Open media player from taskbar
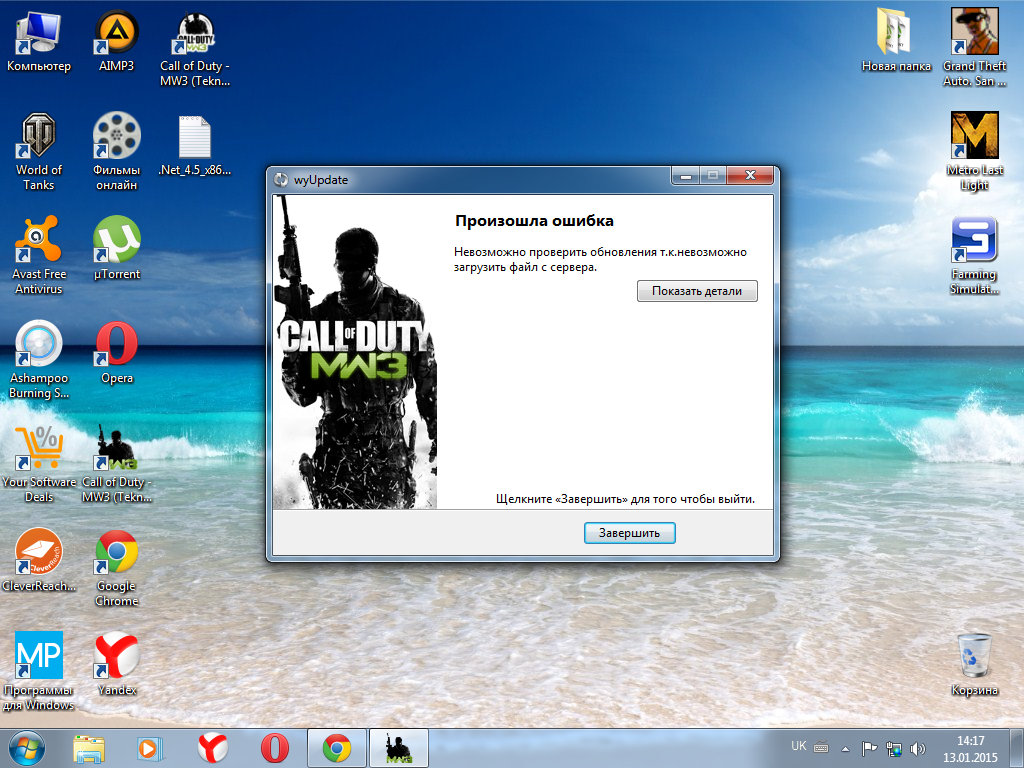 pos(150,749)
